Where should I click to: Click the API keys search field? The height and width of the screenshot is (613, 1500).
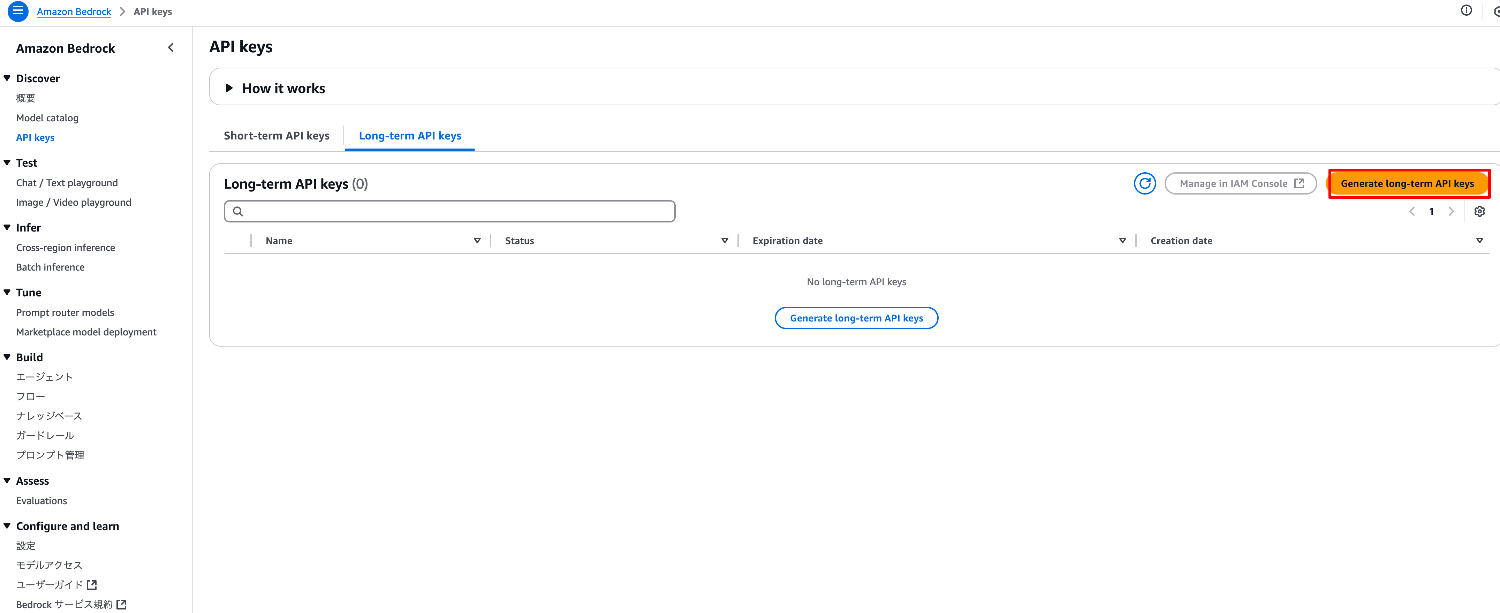450,211
